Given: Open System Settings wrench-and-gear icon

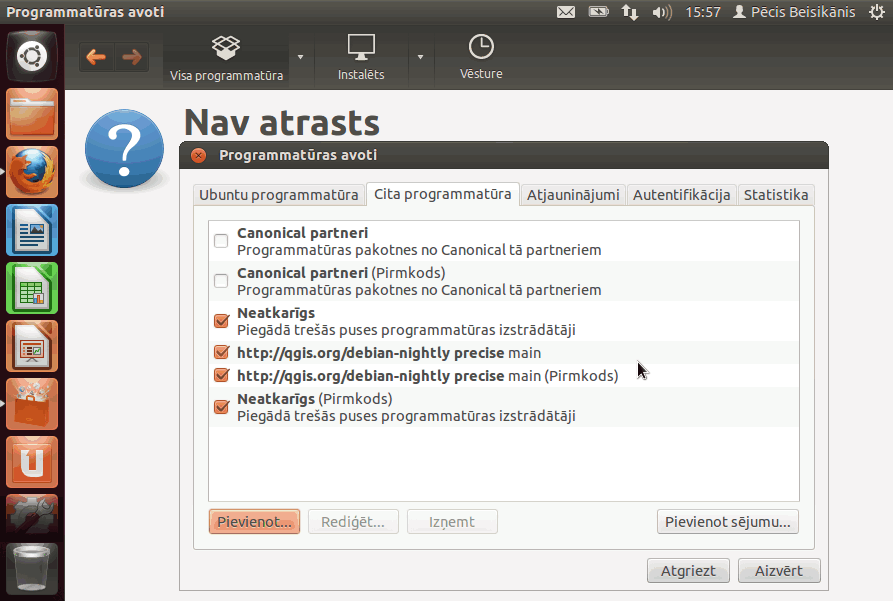Looking at the screenshot, I should click(32, 514).
